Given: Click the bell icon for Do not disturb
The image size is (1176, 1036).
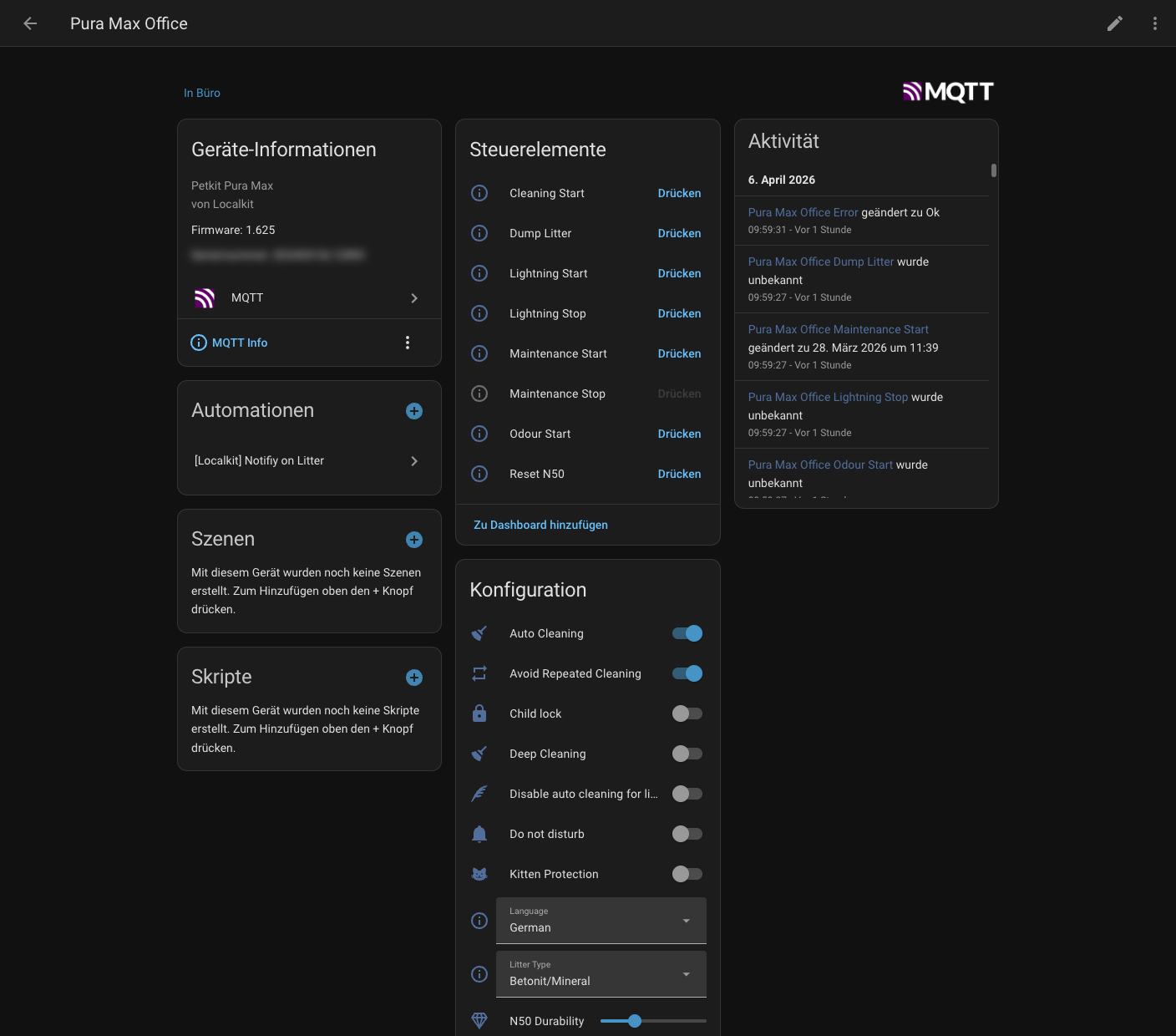Looking at the screenshot, I should pos(479,834).
